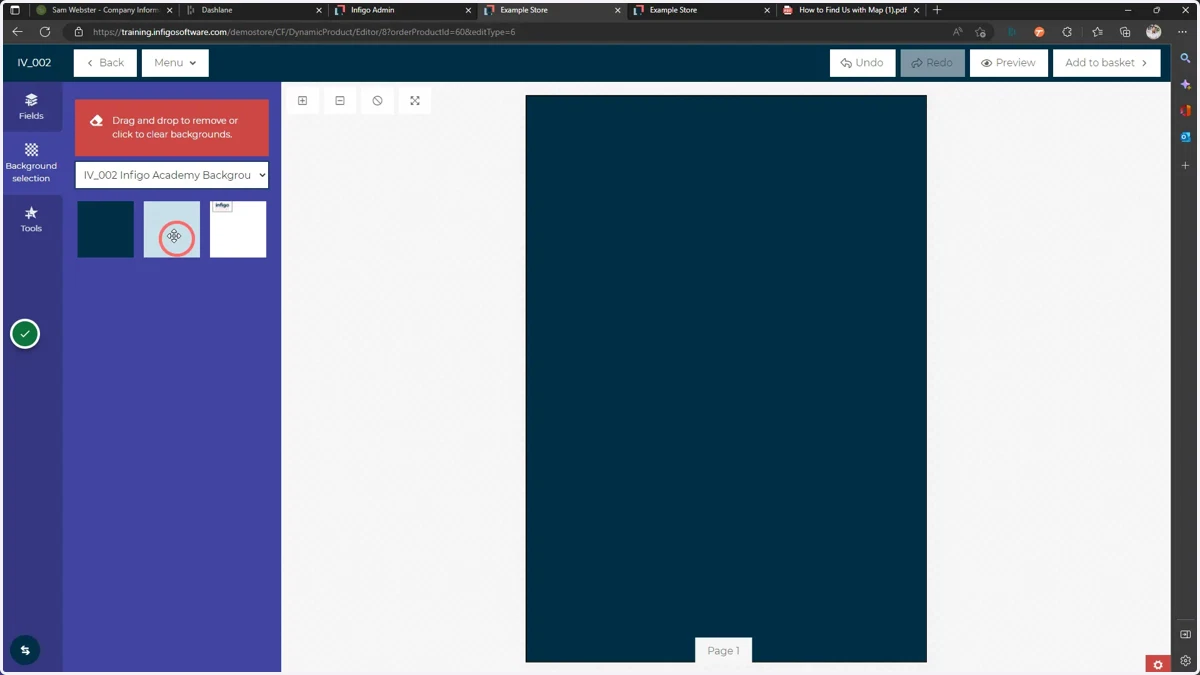Viewport: 1200px width, 675px height.
Task: Click the Back button
Action: pyautogui.click(x=105, y=63)
